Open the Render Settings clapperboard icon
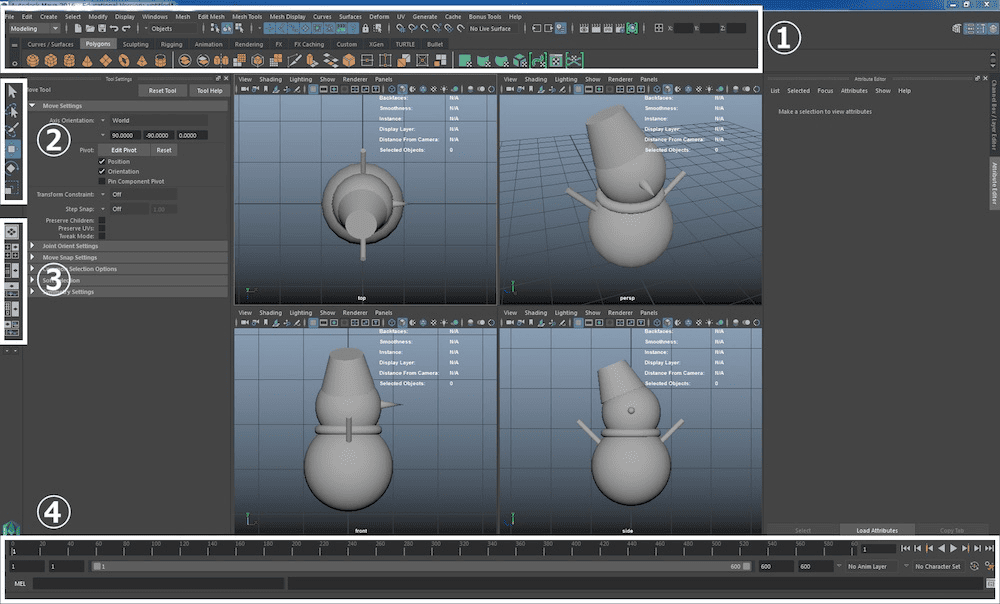The width and height of the screenshot is (1000, 604). [x=619, y=28]
